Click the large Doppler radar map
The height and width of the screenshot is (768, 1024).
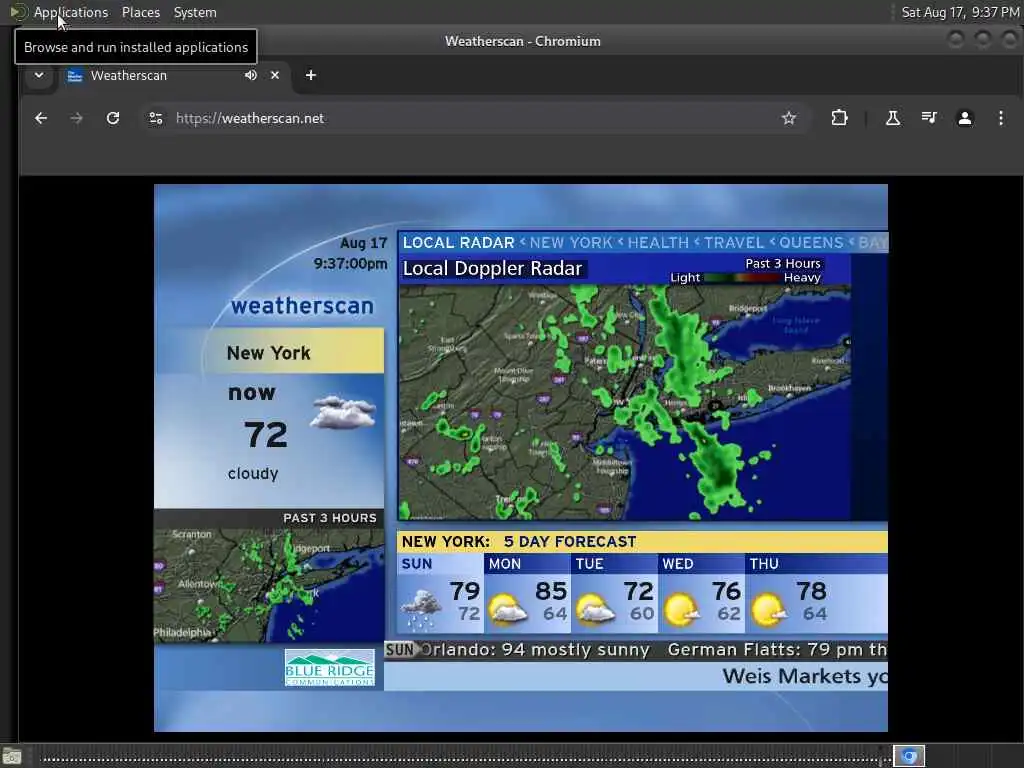point(624,402)
